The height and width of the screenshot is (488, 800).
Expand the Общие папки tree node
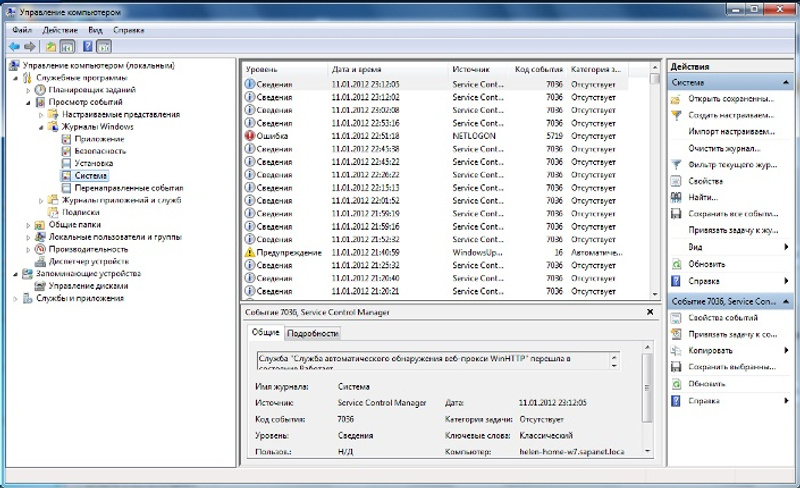tap(29, 225)
